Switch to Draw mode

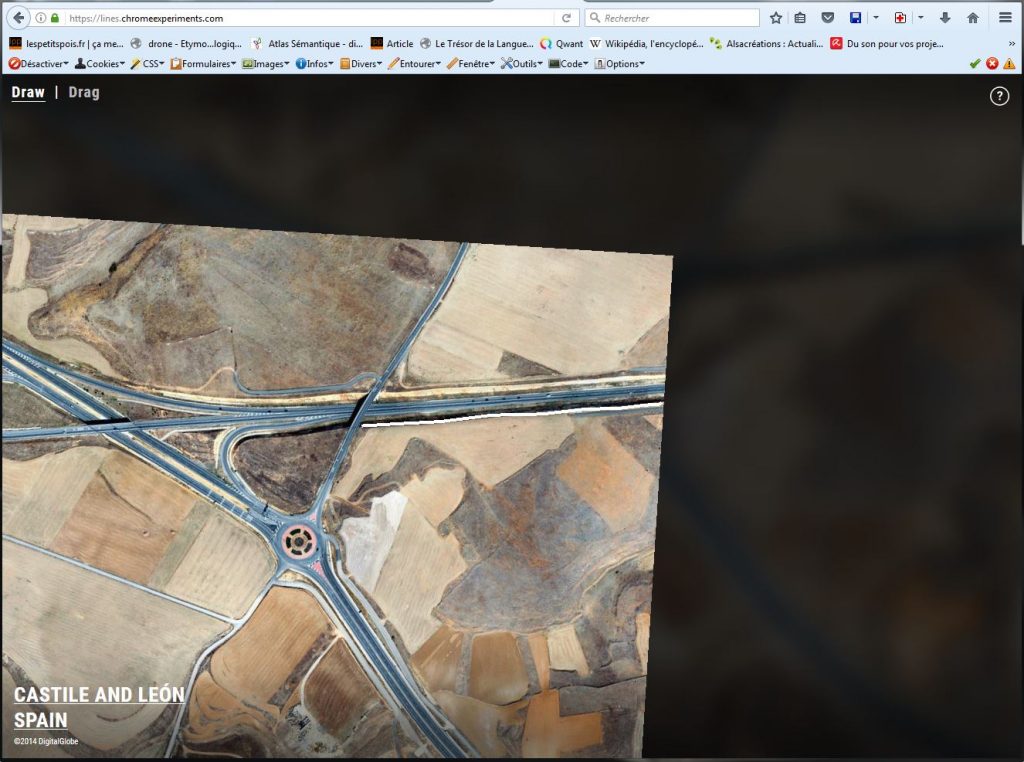point(28,93)
